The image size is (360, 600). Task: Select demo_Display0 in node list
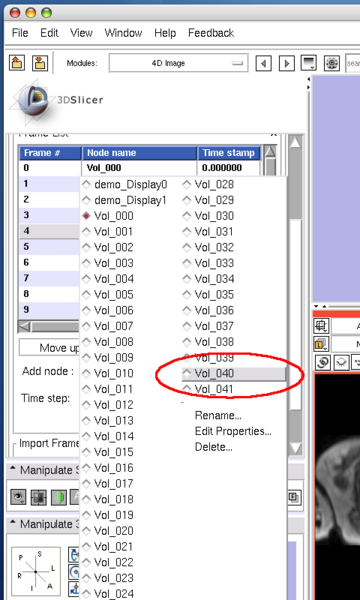pyautogui.click(x=125, y=184)
